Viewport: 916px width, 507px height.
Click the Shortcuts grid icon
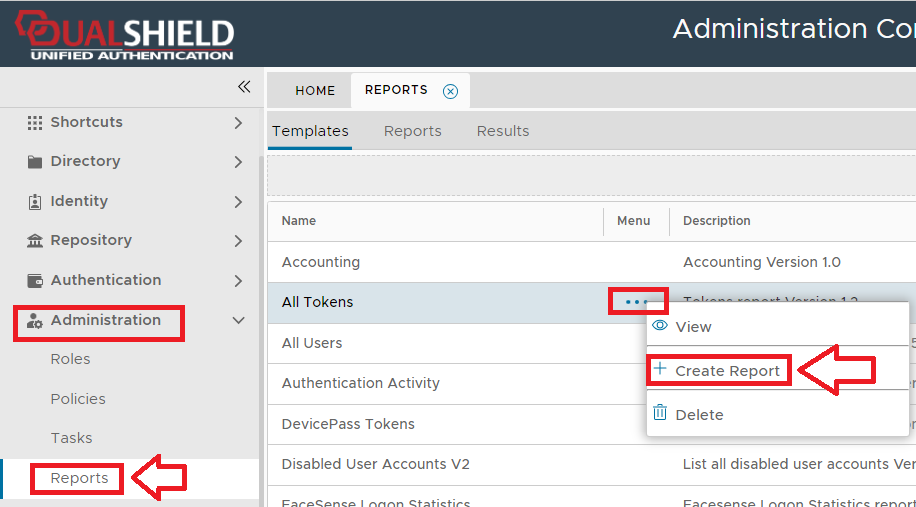pyautogui.click(x=35, y=122)
